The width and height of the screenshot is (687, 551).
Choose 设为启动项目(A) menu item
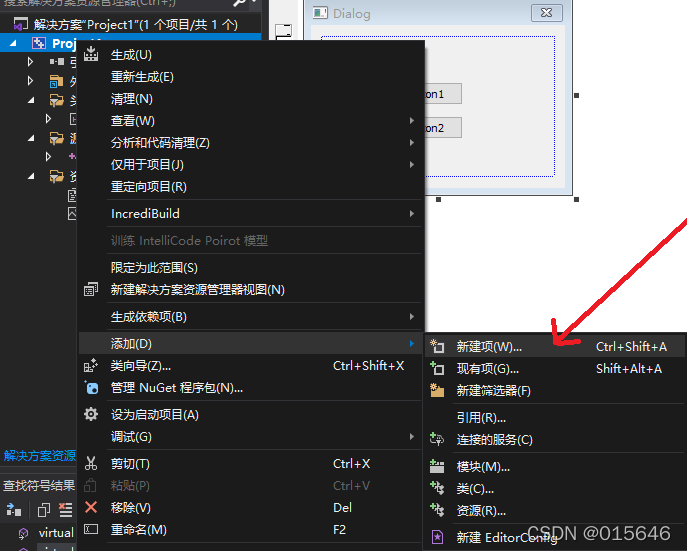(x=252, y=414)
